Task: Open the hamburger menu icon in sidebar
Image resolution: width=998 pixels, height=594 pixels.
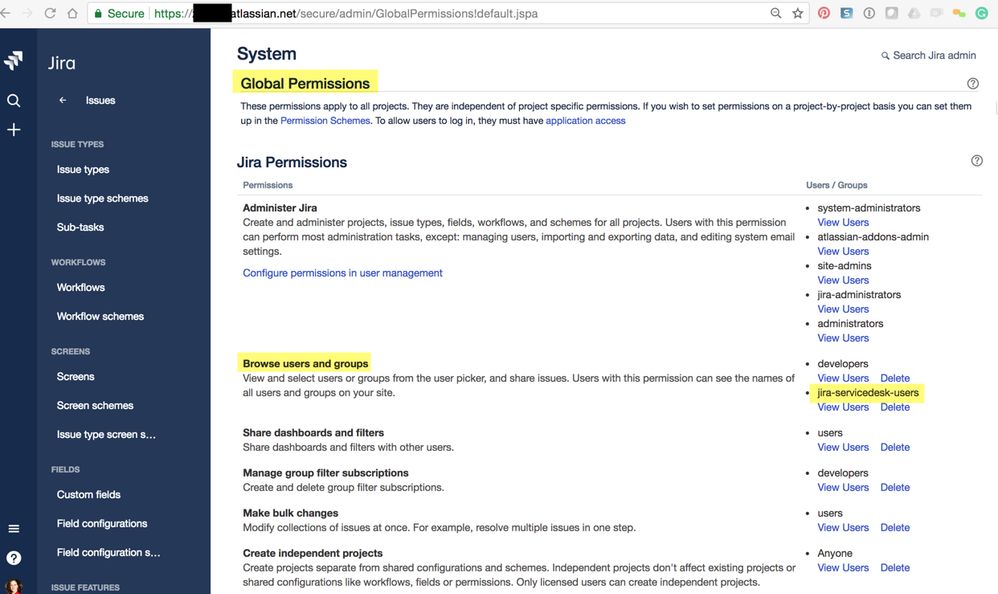Action: click(13, 528)
